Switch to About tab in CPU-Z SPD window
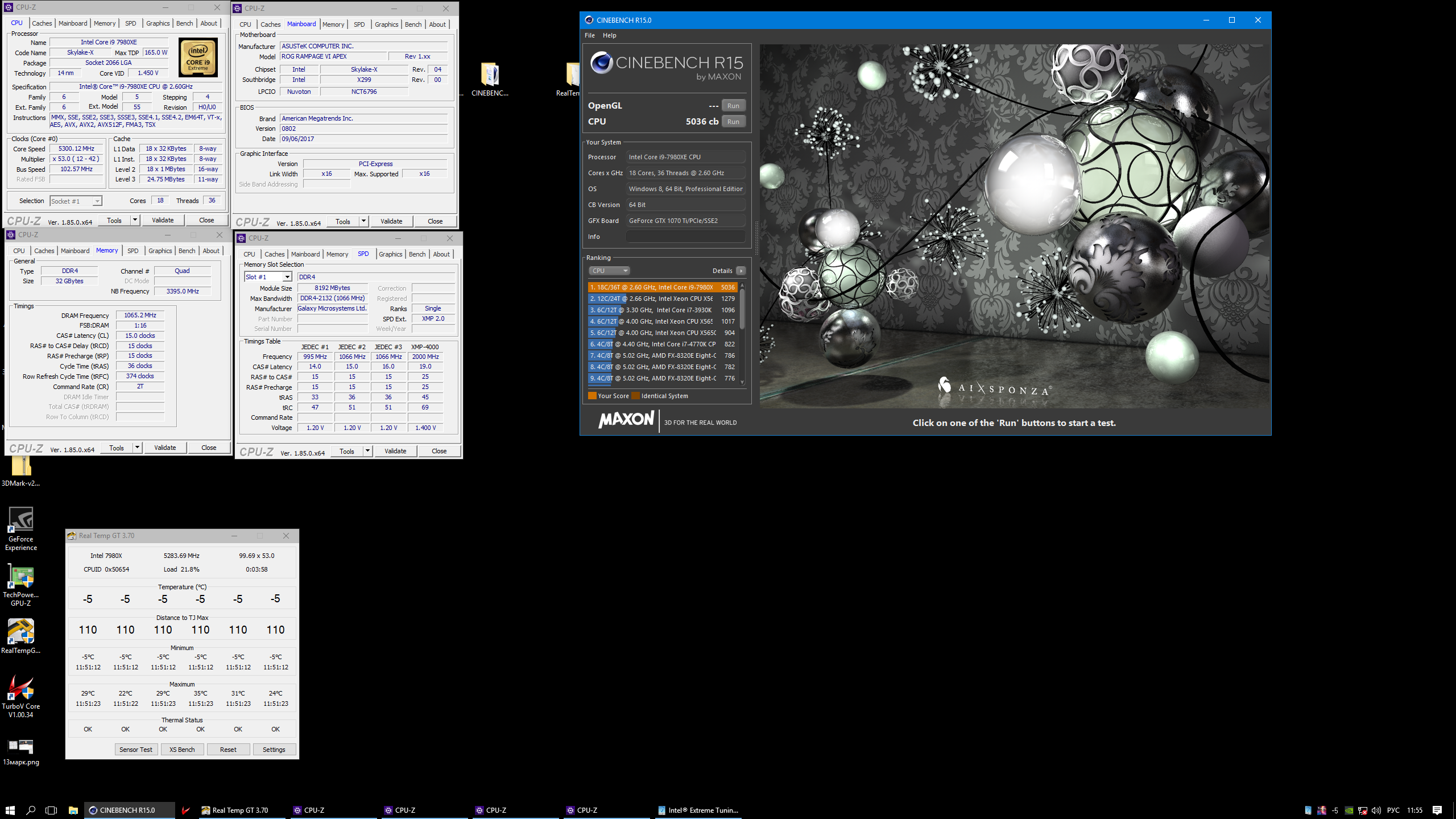Viewport: 1456px width, 819px height. pos(441,254)
